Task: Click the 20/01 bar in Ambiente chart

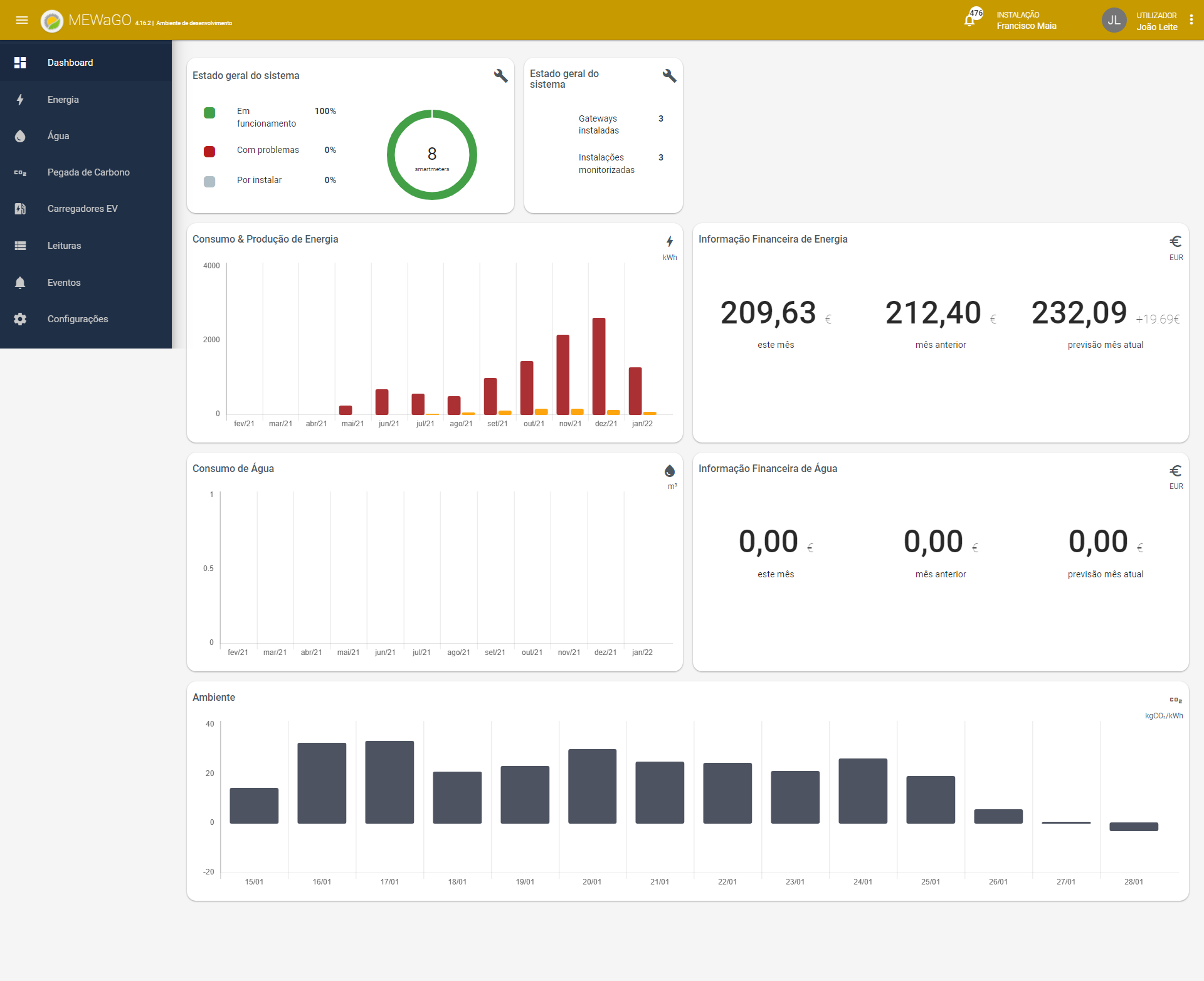Action: point(592,786)
